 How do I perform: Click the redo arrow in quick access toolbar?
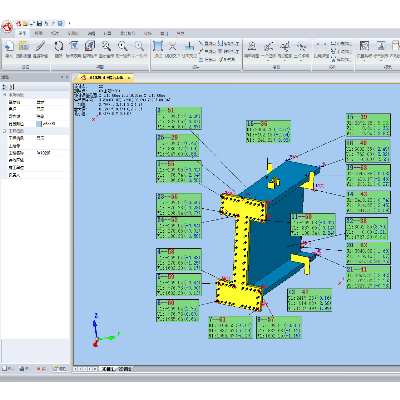pos(53,23)
